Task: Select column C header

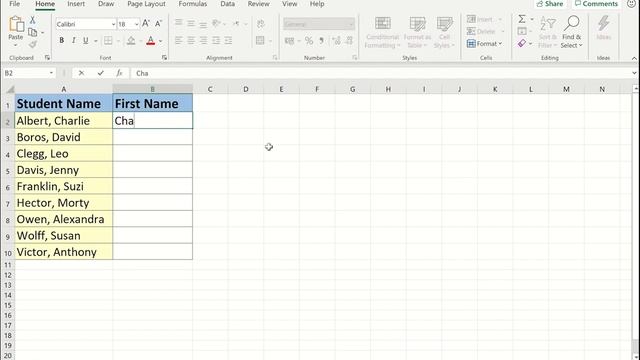Action: (x=210, y=89)
